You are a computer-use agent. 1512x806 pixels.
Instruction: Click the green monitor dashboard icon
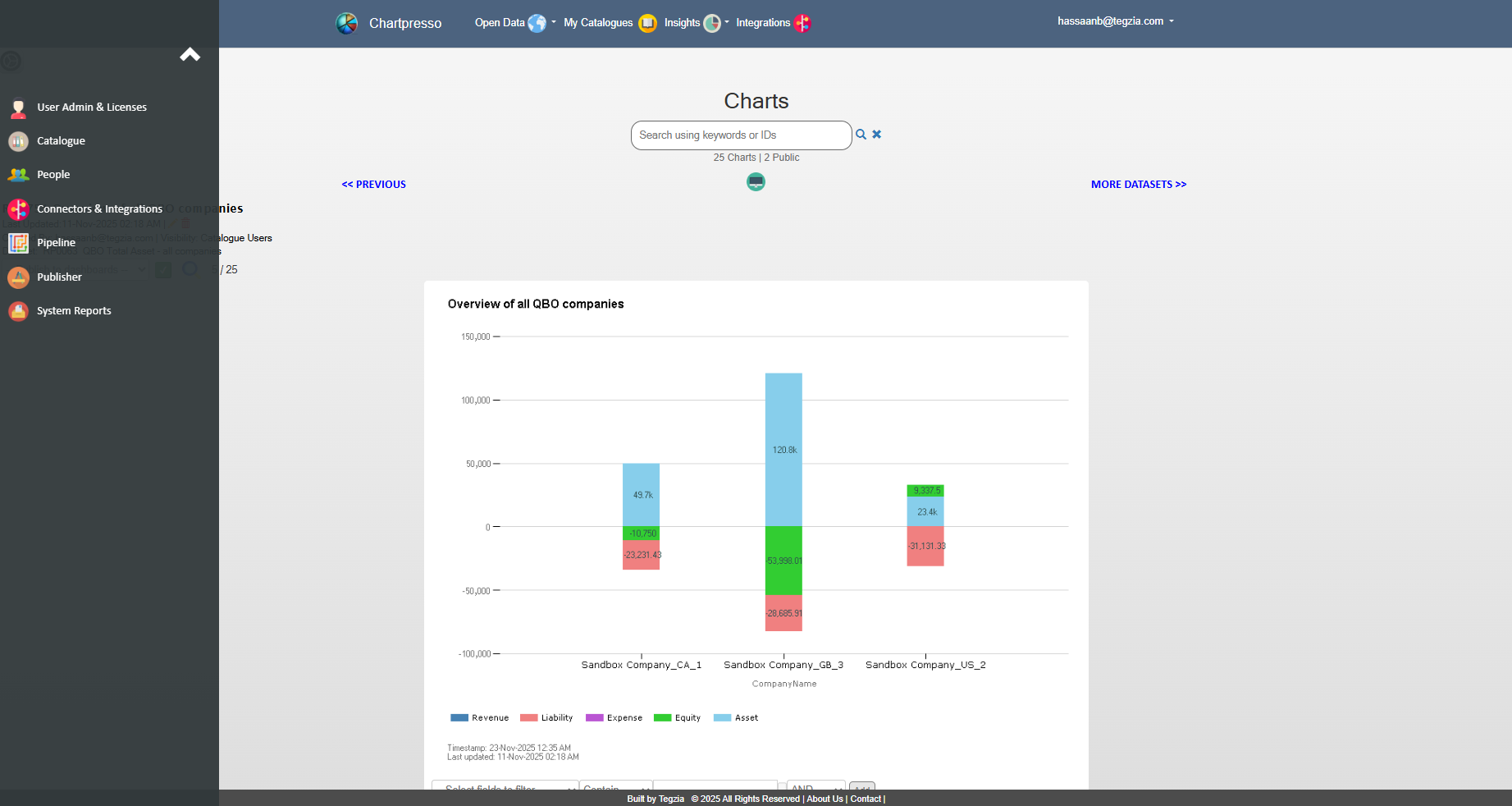point(756,182)
